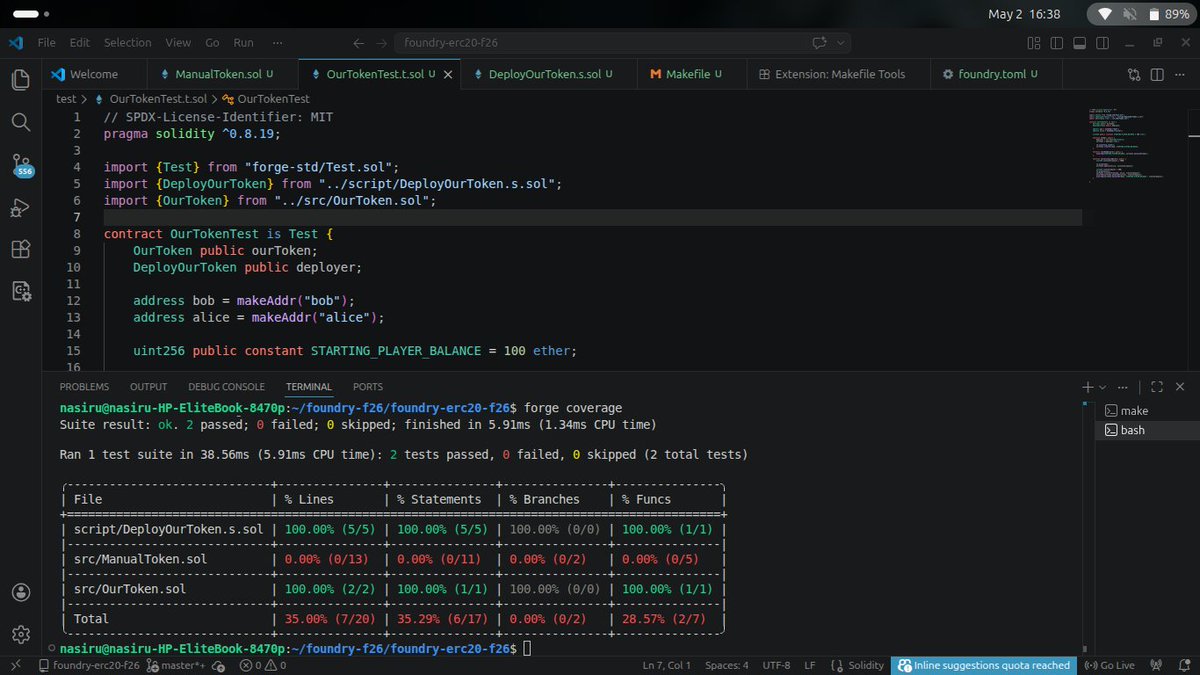Open the File menu
This screenshot has height=675, width=1200.
point(47,43)
